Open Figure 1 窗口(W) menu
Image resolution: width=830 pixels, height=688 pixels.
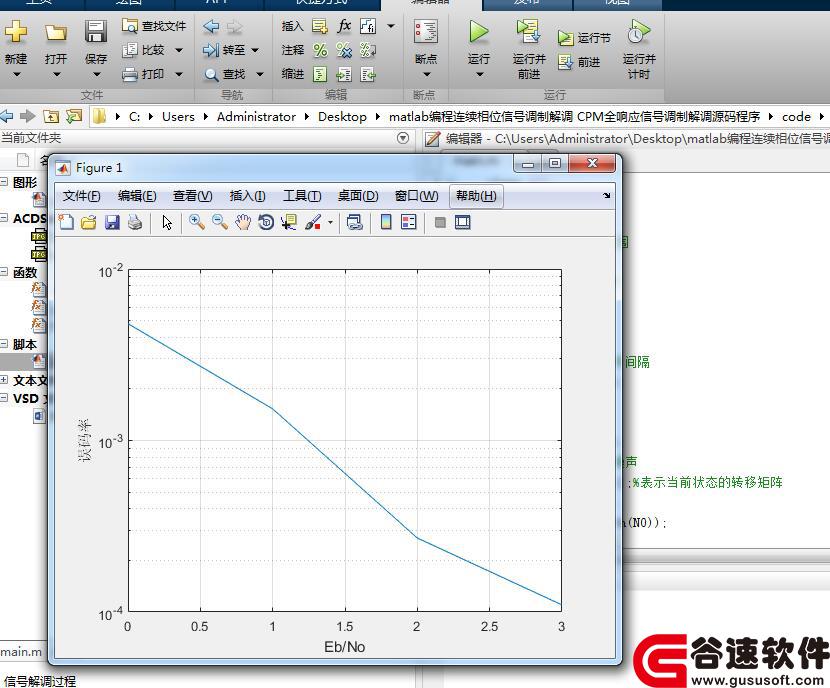point(417,196)
